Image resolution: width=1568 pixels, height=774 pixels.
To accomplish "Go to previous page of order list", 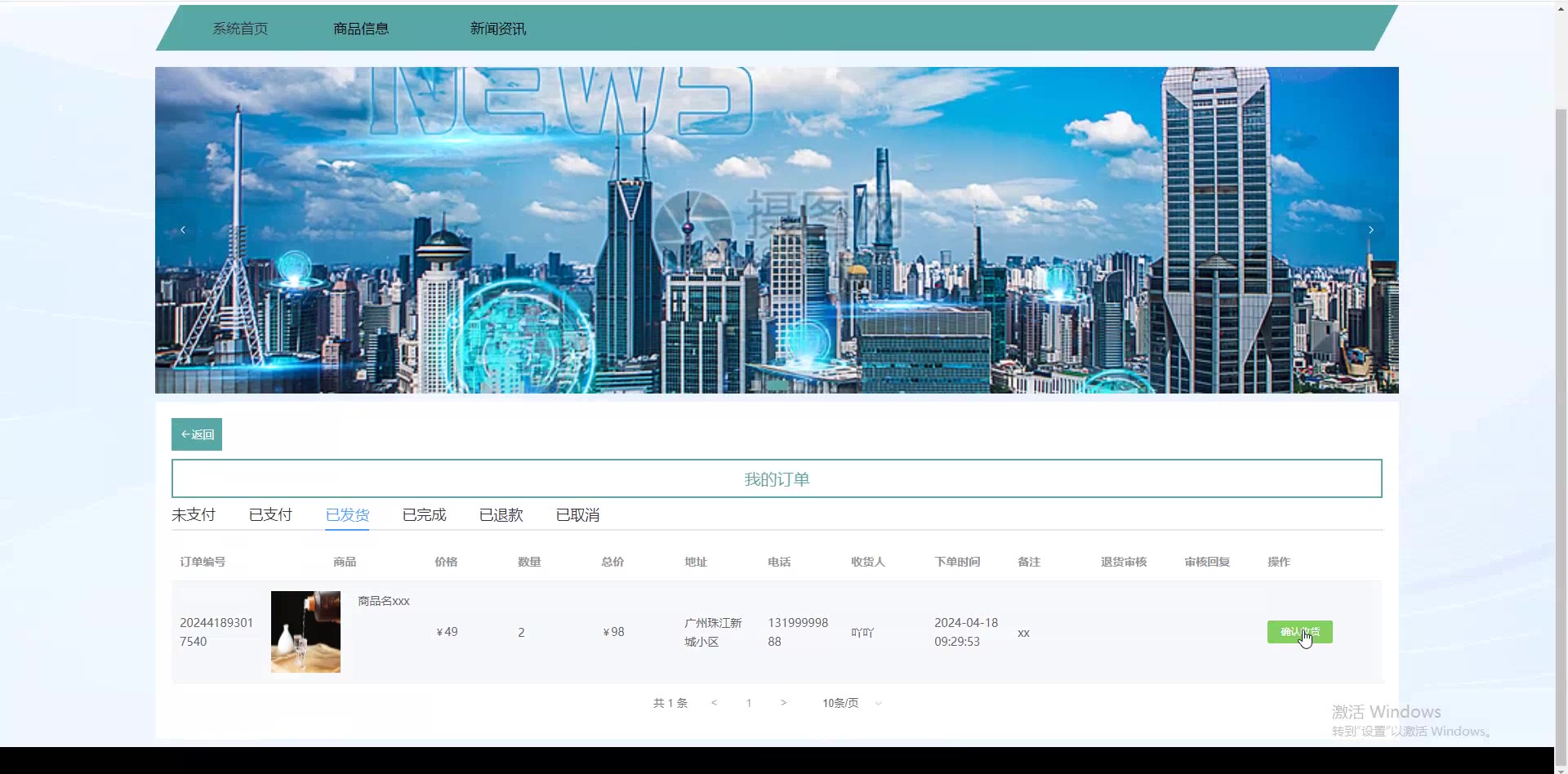I will pos(714,703).
